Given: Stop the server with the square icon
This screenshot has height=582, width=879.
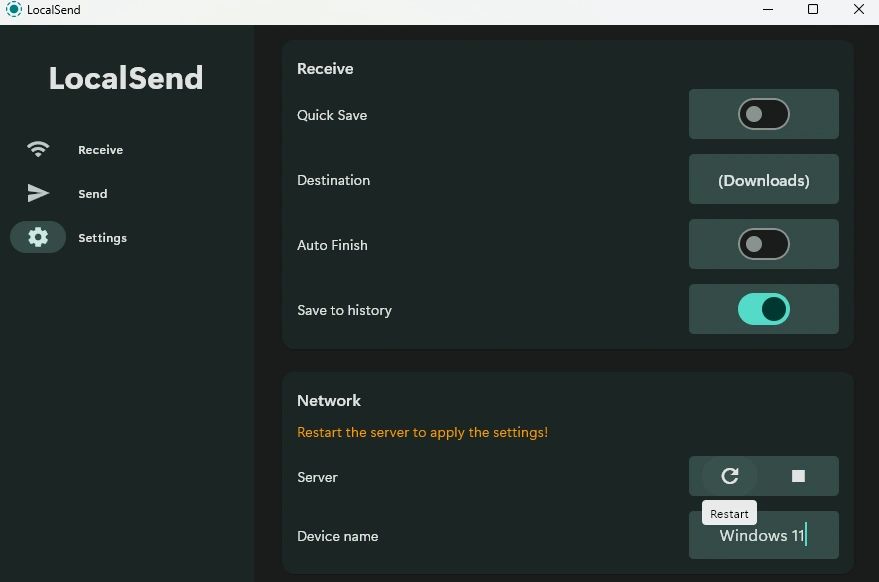Looking at the screenshot, I should [x=798, y=476].
